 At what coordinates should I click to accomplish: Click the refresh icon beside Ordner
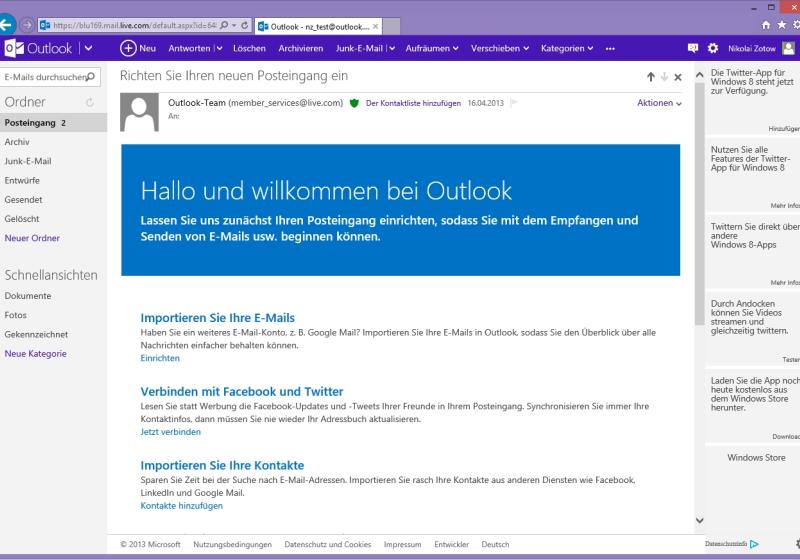(x=90, y=103)
